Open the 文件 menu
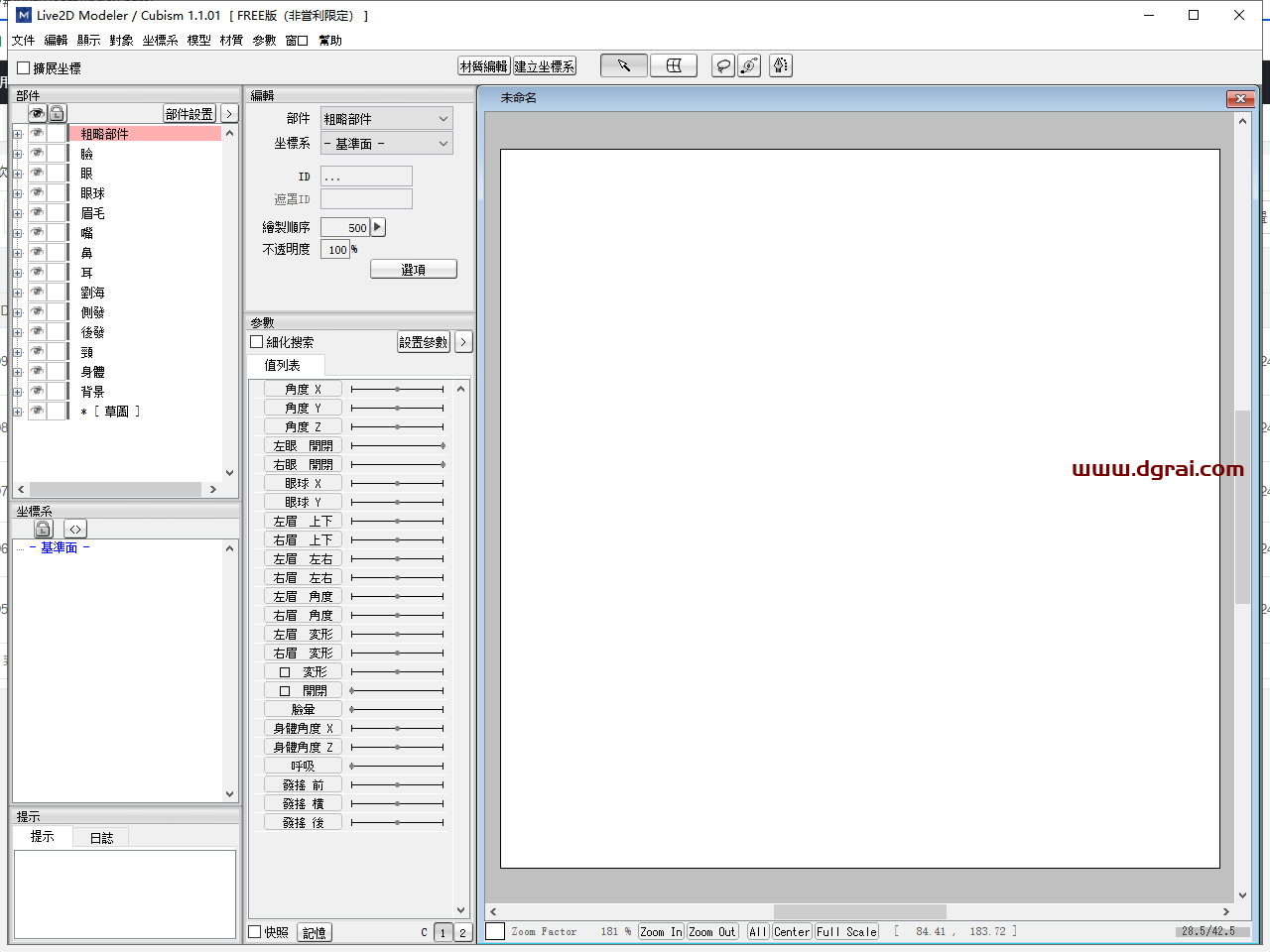1270x952 pixels. tap(24, 41)
